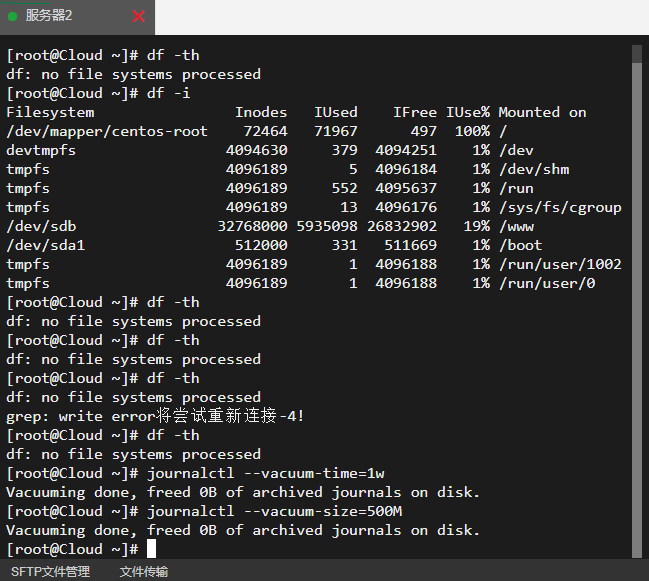Image resolution: width=649 pixels, height=581 pixels.
Task: Select the 服务器2 session tab
Action: point(77,17)
